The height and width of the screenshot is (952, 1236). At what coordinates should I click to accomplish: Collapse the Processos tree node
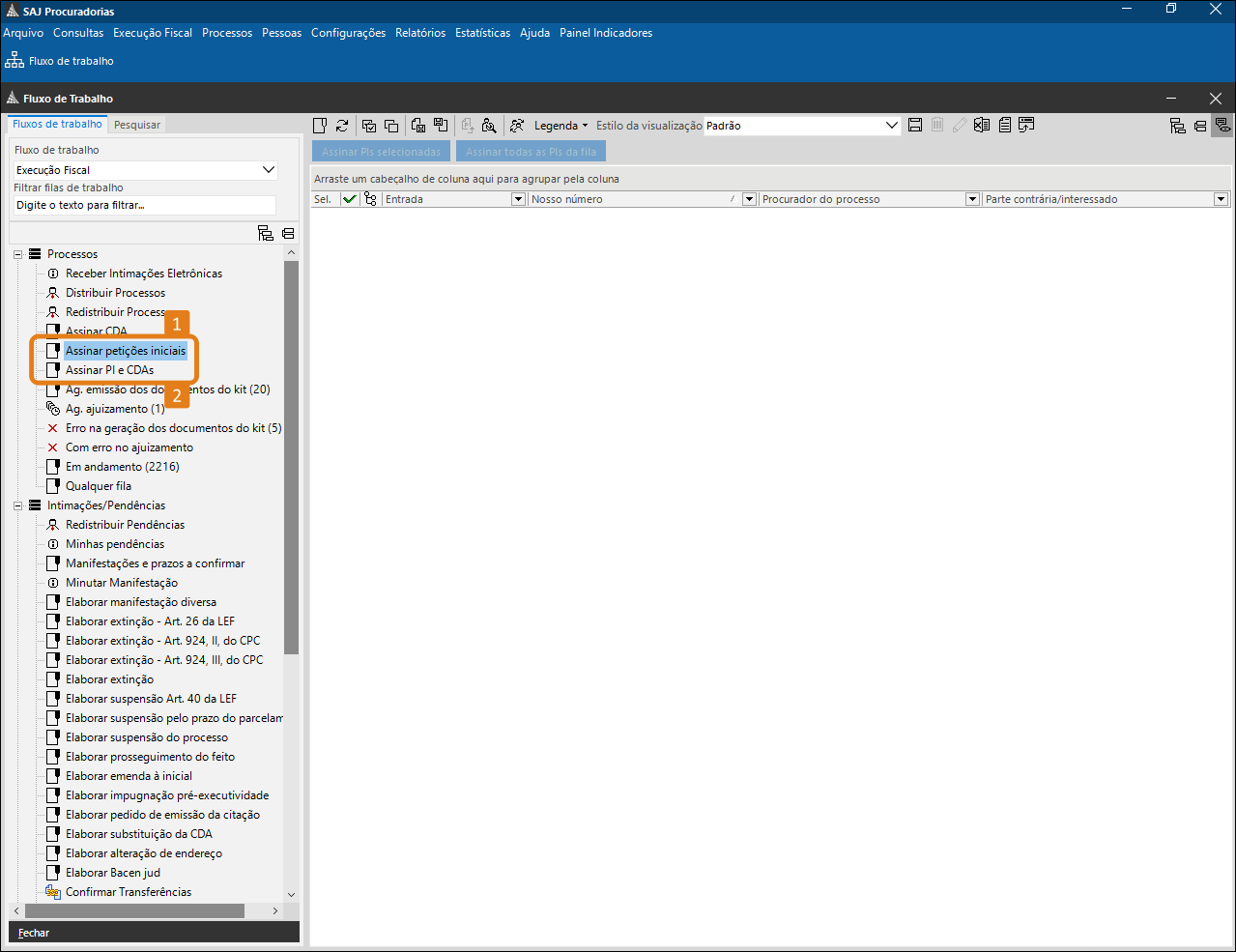coord(18,254)
